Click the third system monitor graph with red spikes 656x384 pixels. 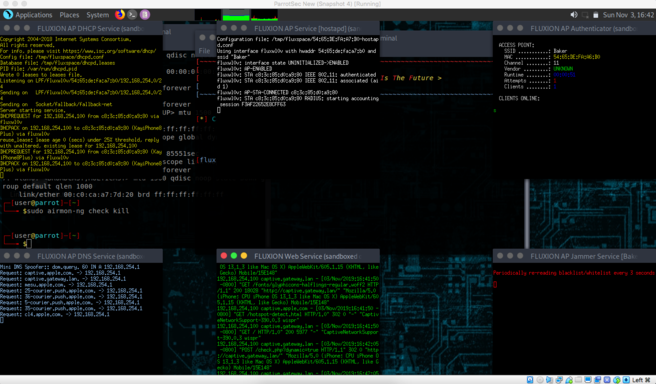coord(264,15)
